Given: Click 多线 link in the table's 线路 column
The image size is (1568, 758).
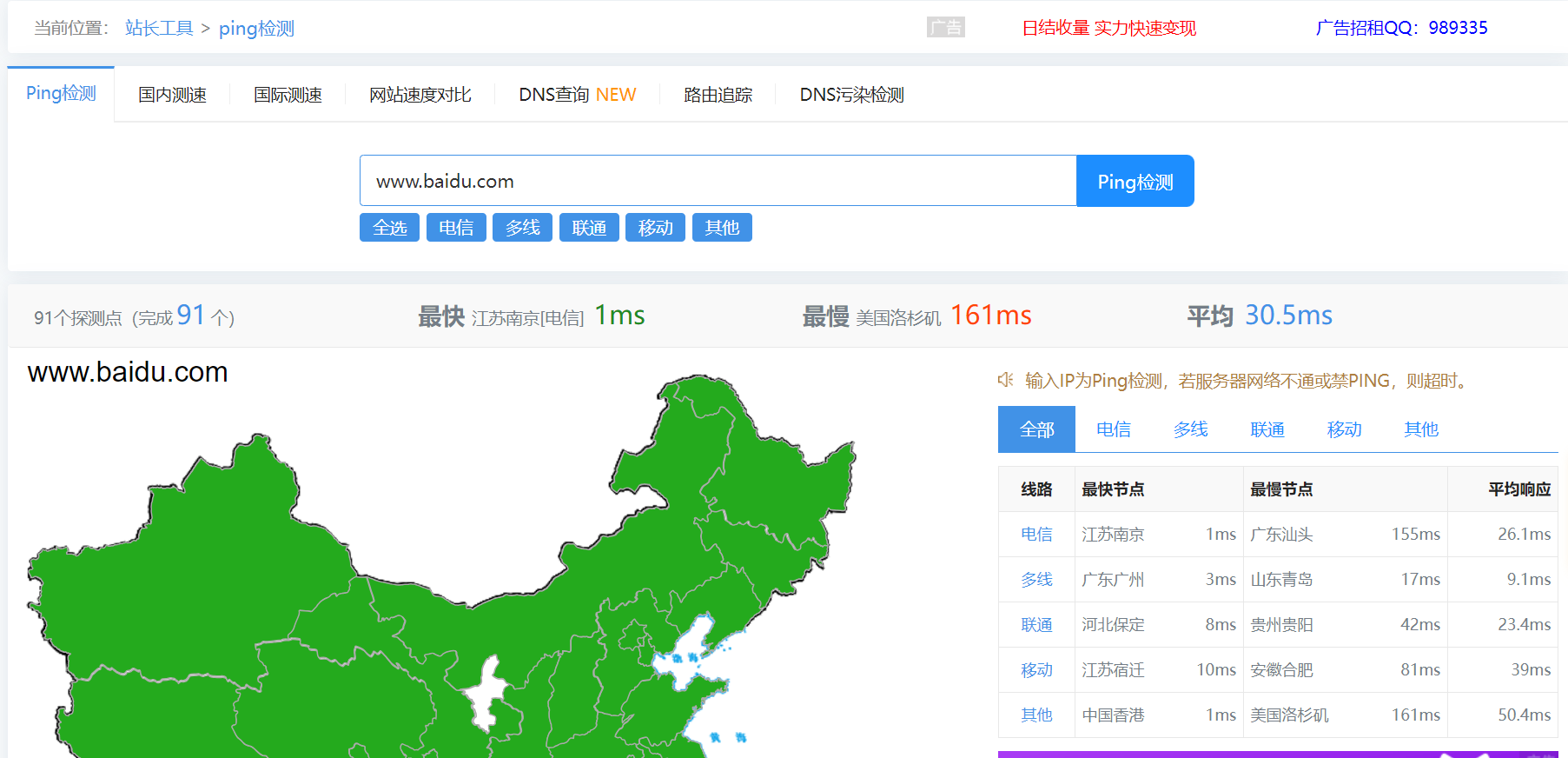Looking at the screenshot, I should click(1036, 579).
